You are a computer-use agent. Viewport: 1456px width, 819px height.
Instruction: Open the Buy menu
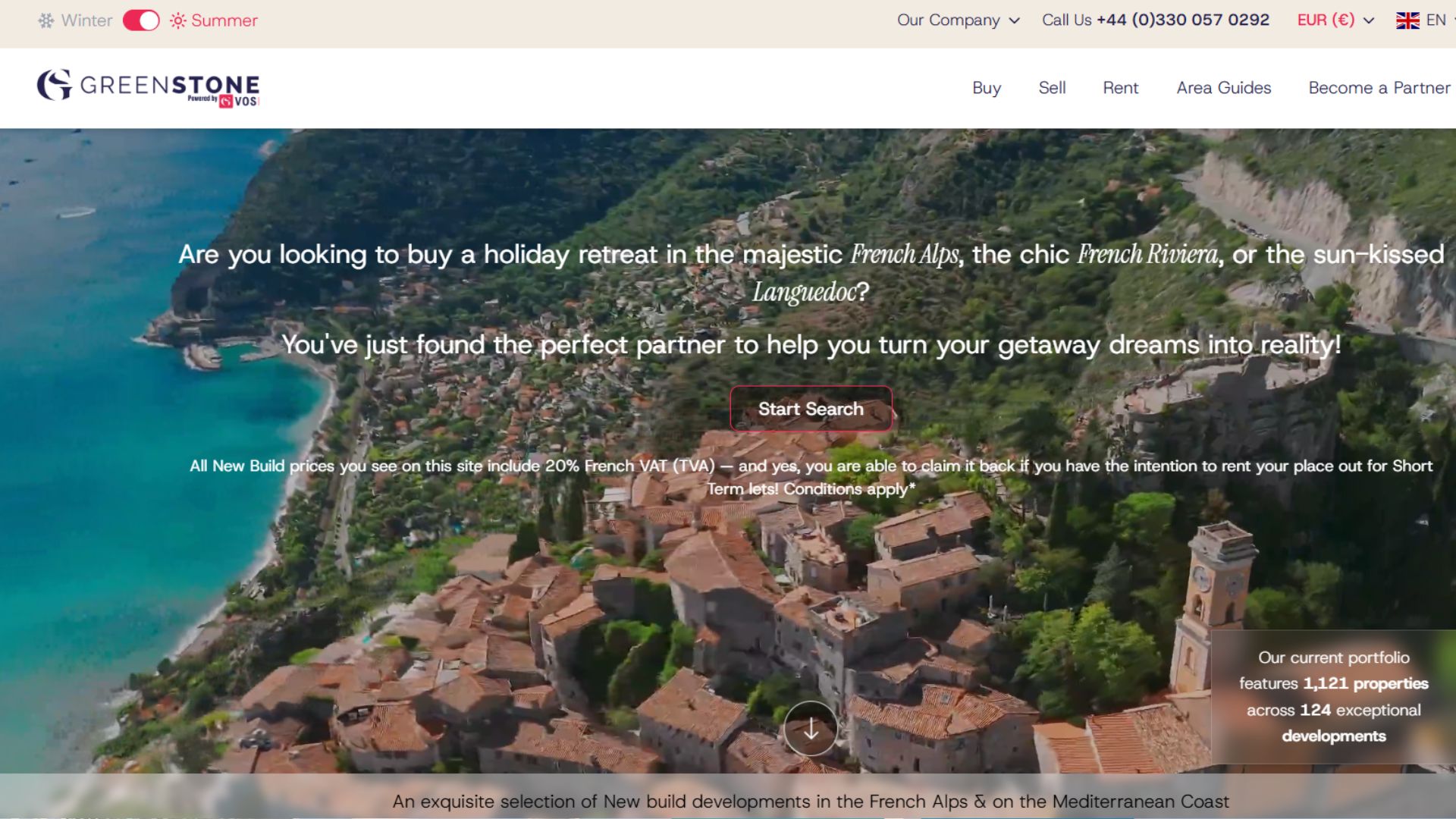click(987, 88)
